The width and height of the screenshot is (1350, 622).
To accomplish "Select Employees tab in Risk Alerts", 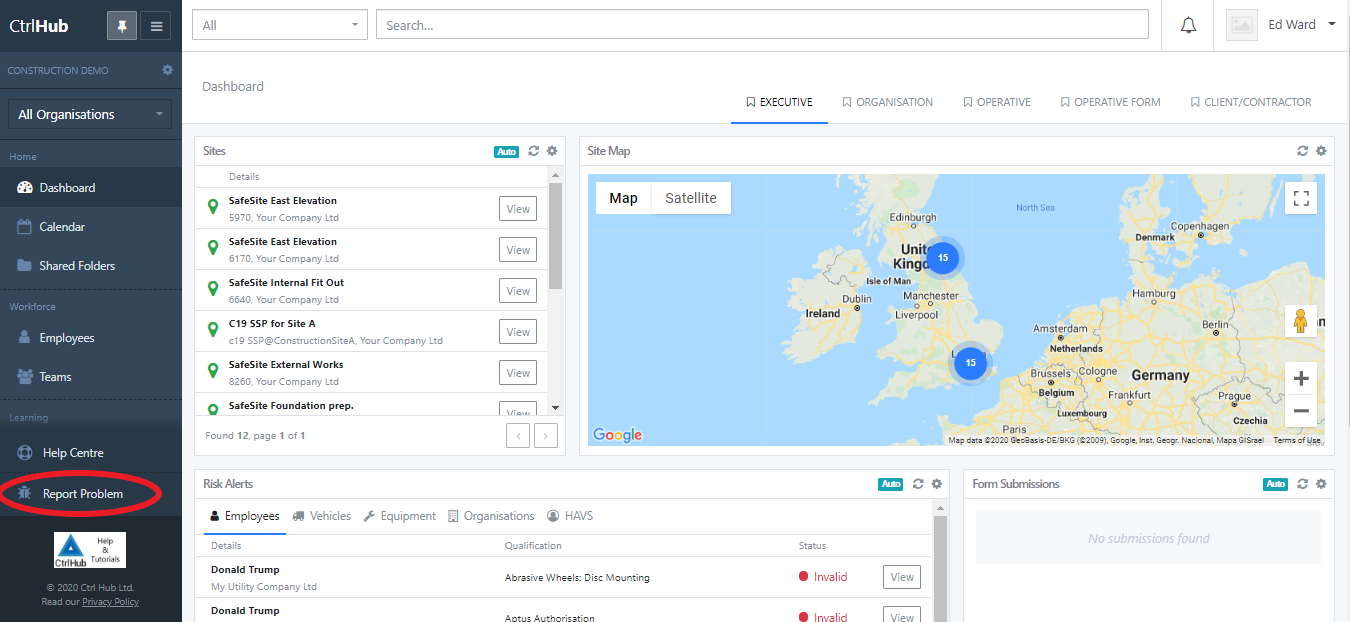I will pos(244,516).
